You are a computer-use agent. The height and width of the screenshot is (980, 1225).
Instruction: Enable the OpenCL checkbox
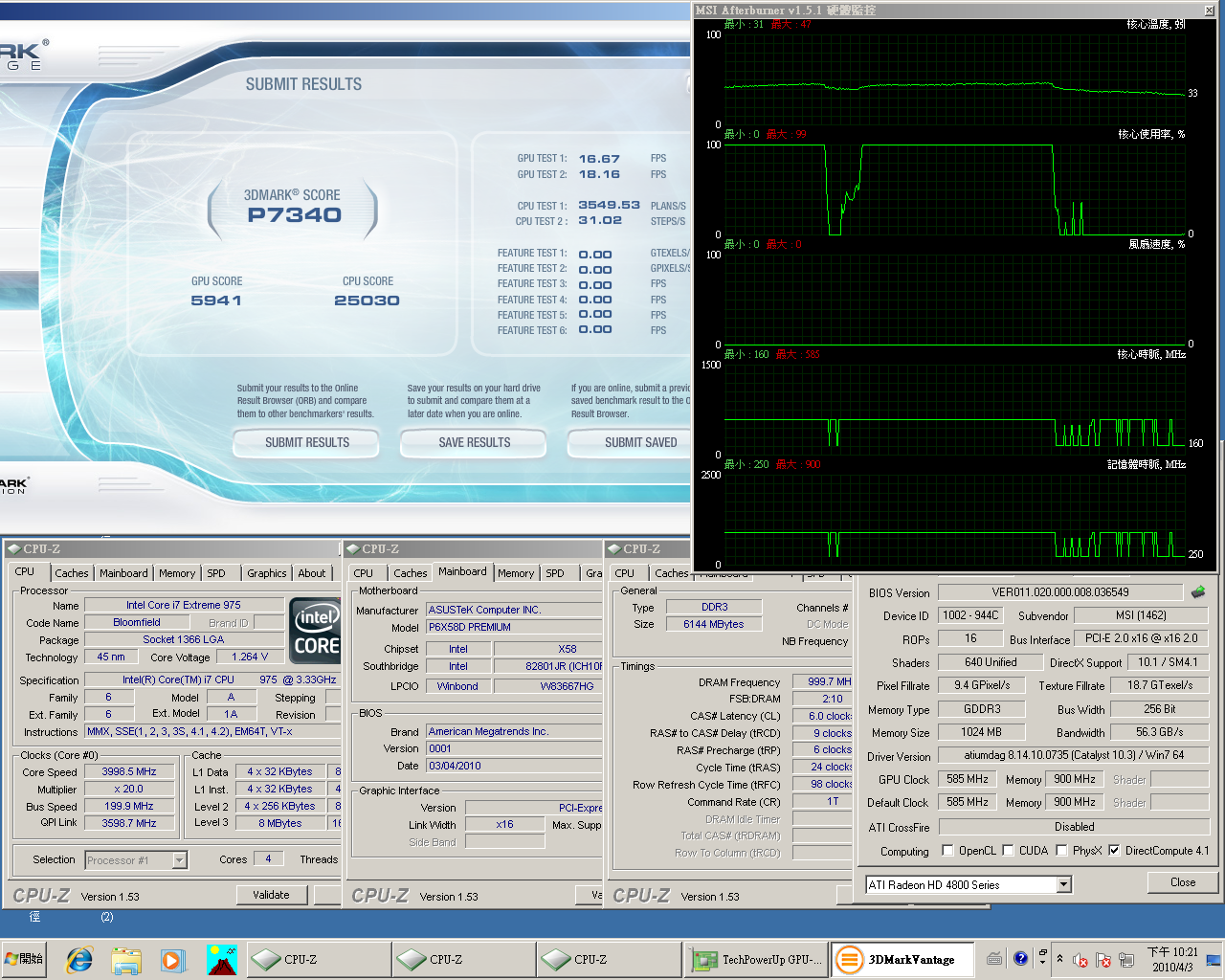pos(947,850)
